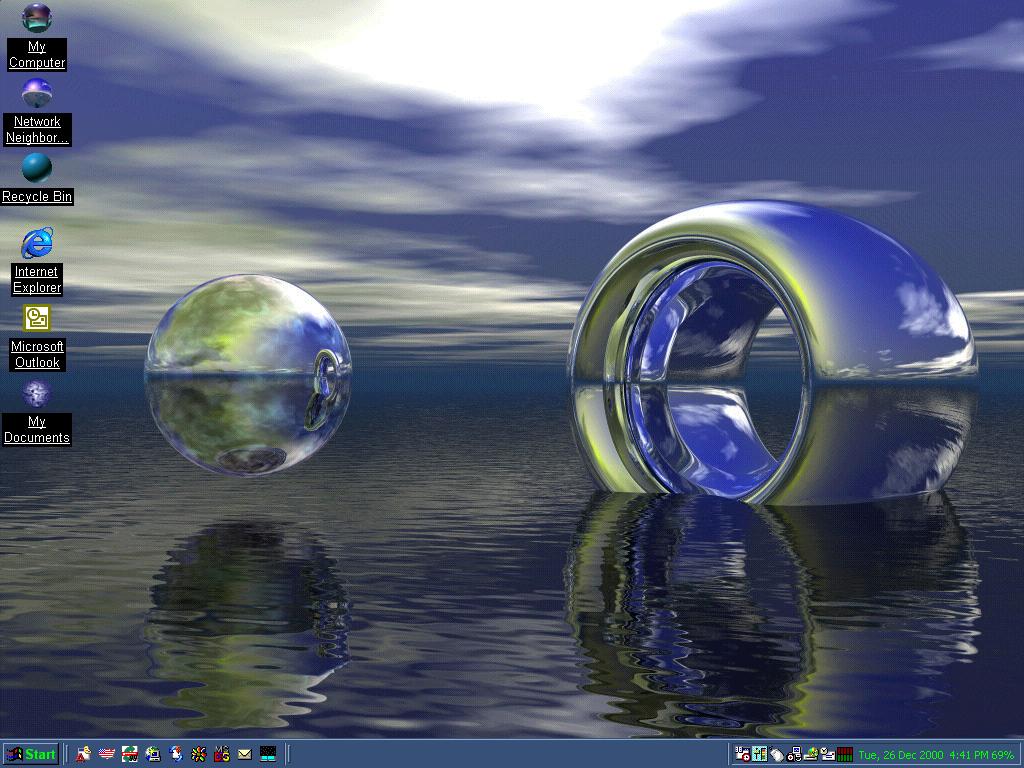Open the My Computer desktop icon

pos(37,18)
